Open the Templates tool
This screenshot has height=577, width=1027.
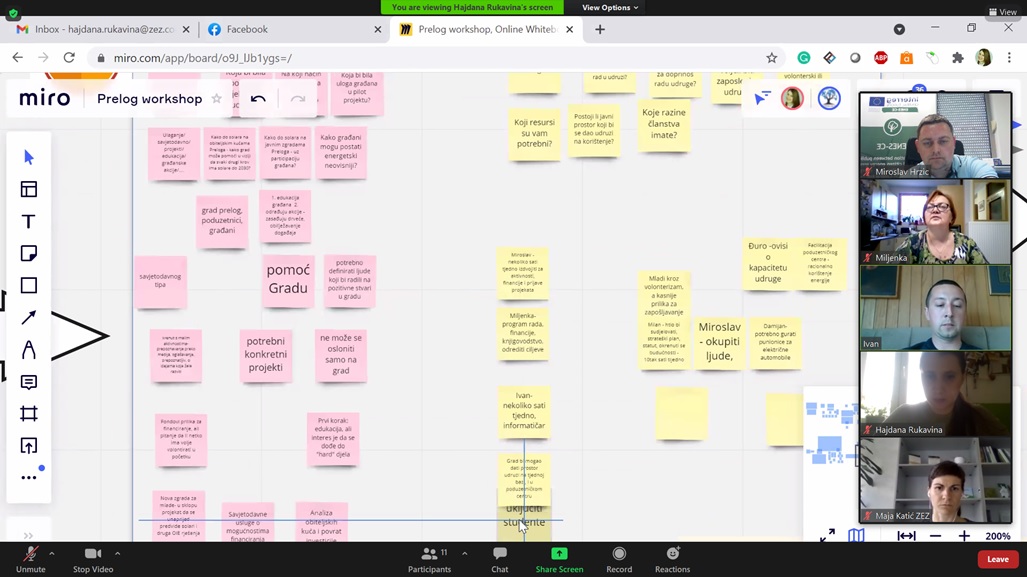pos(29,190)
